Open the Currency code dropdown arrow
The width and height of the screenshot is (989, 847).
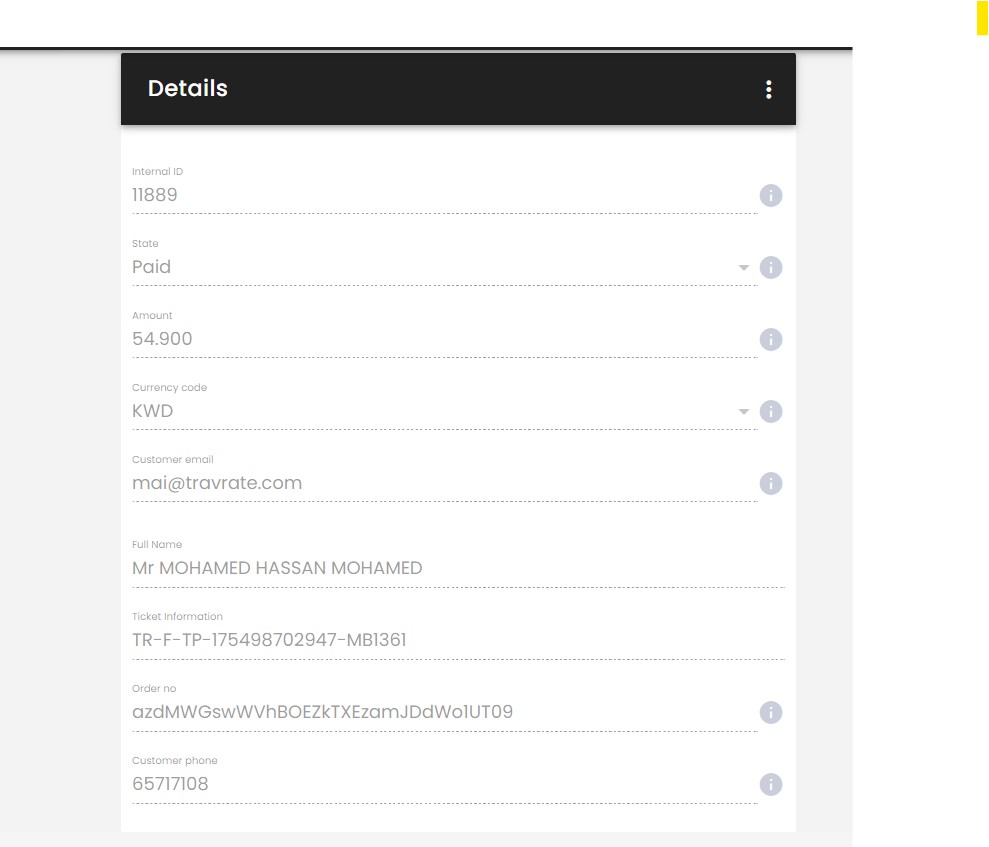click(744, 412)
